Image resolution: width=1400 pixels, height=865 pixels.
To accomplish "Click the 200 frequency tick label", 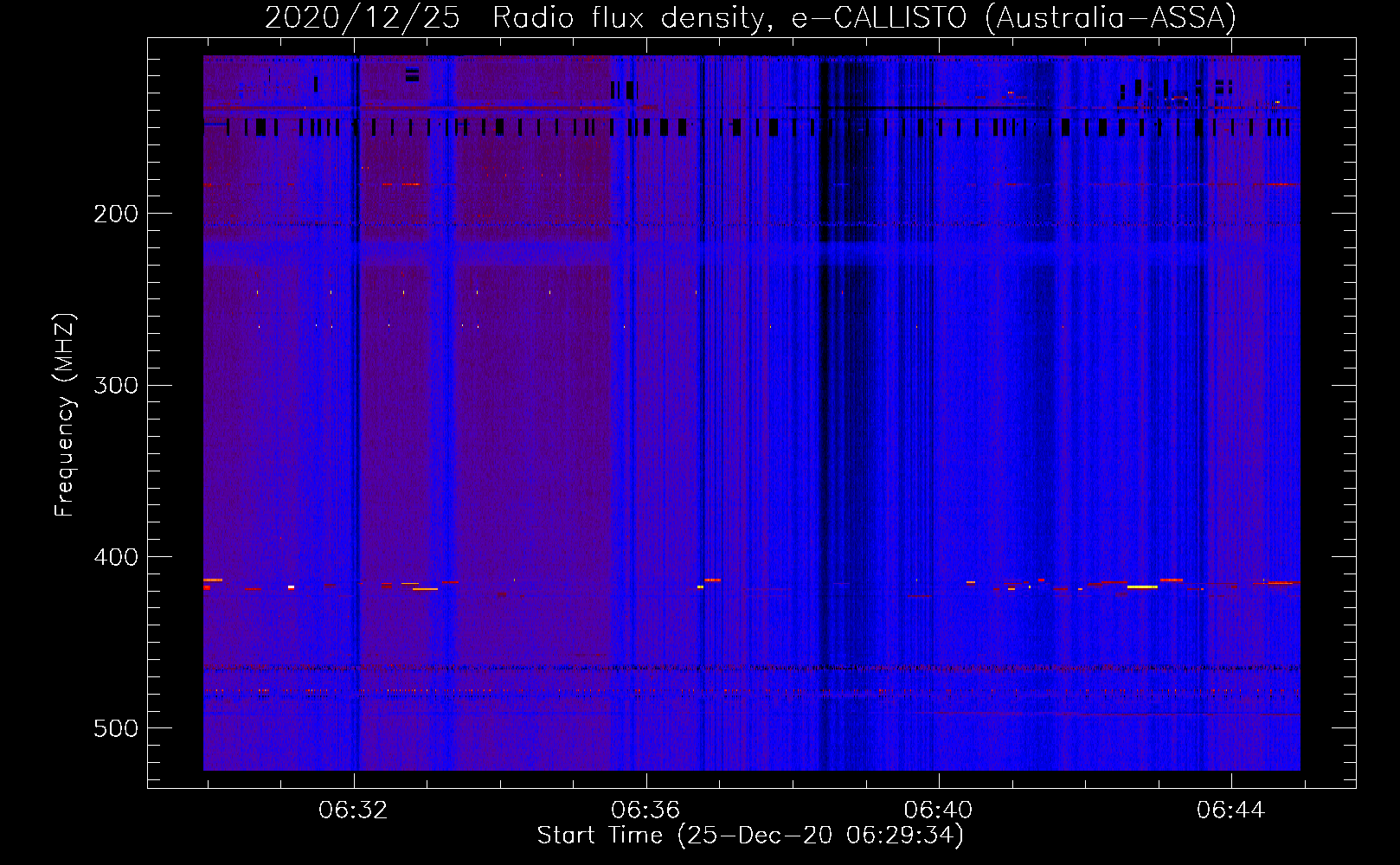I will [x=116, y=214].
